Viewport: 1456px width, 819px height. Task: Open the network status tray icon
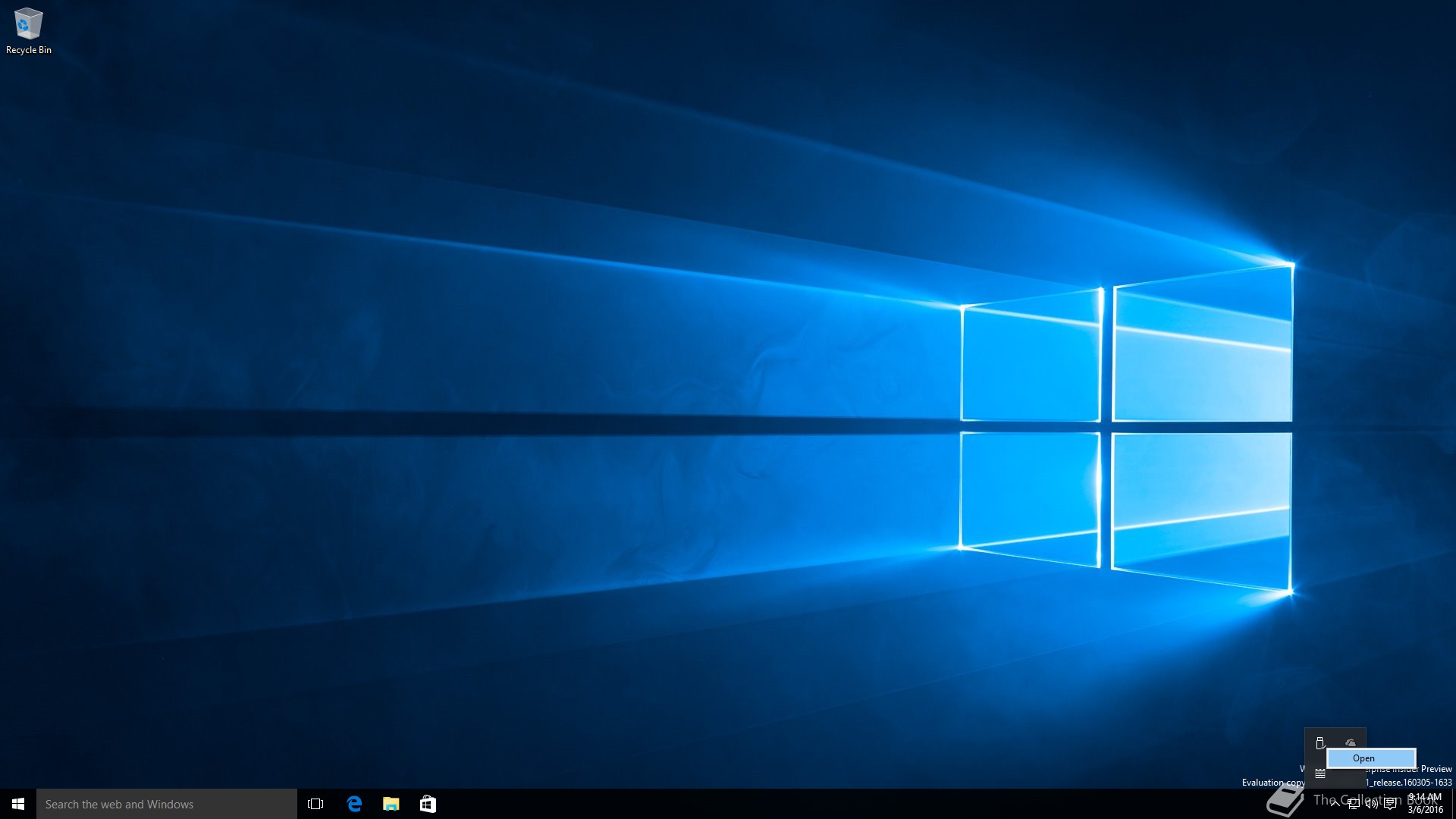[x=1354, y=804]
